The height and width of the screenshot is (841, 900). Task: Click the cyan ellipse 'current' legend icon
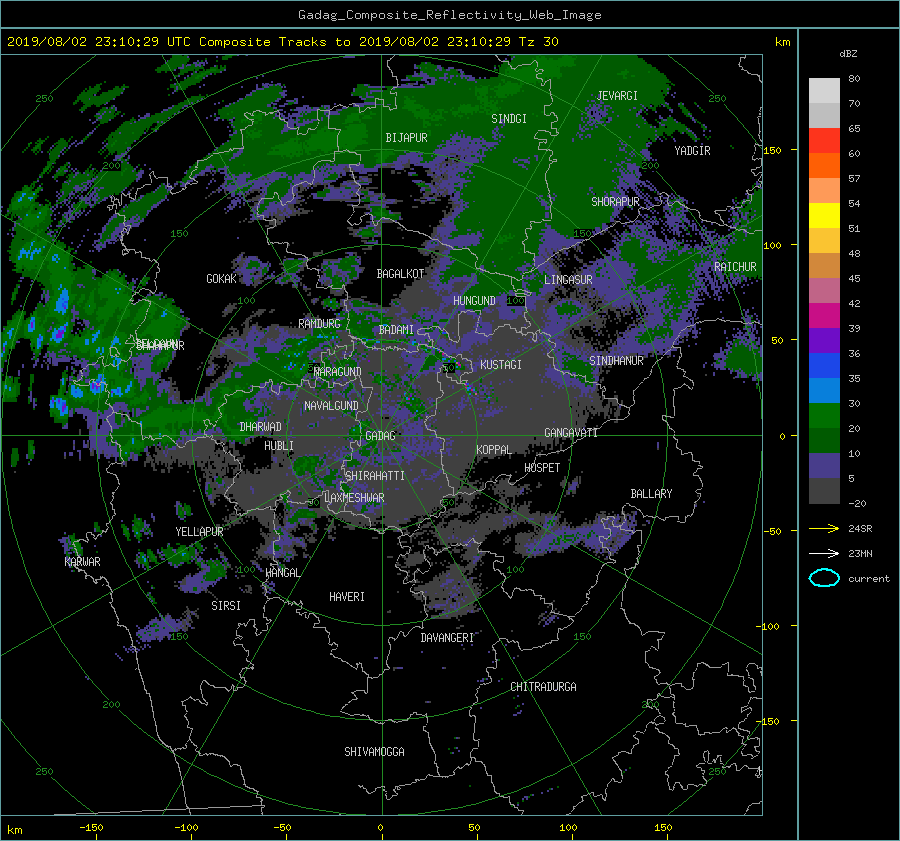point(824,578)
